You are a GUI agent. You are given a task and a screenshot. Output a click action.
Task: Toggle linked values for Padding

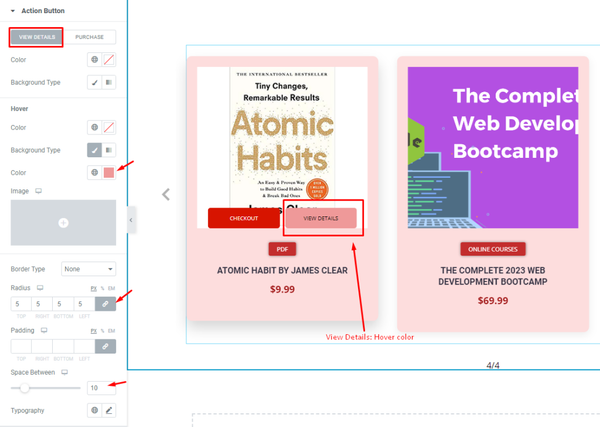coord(105,346)
